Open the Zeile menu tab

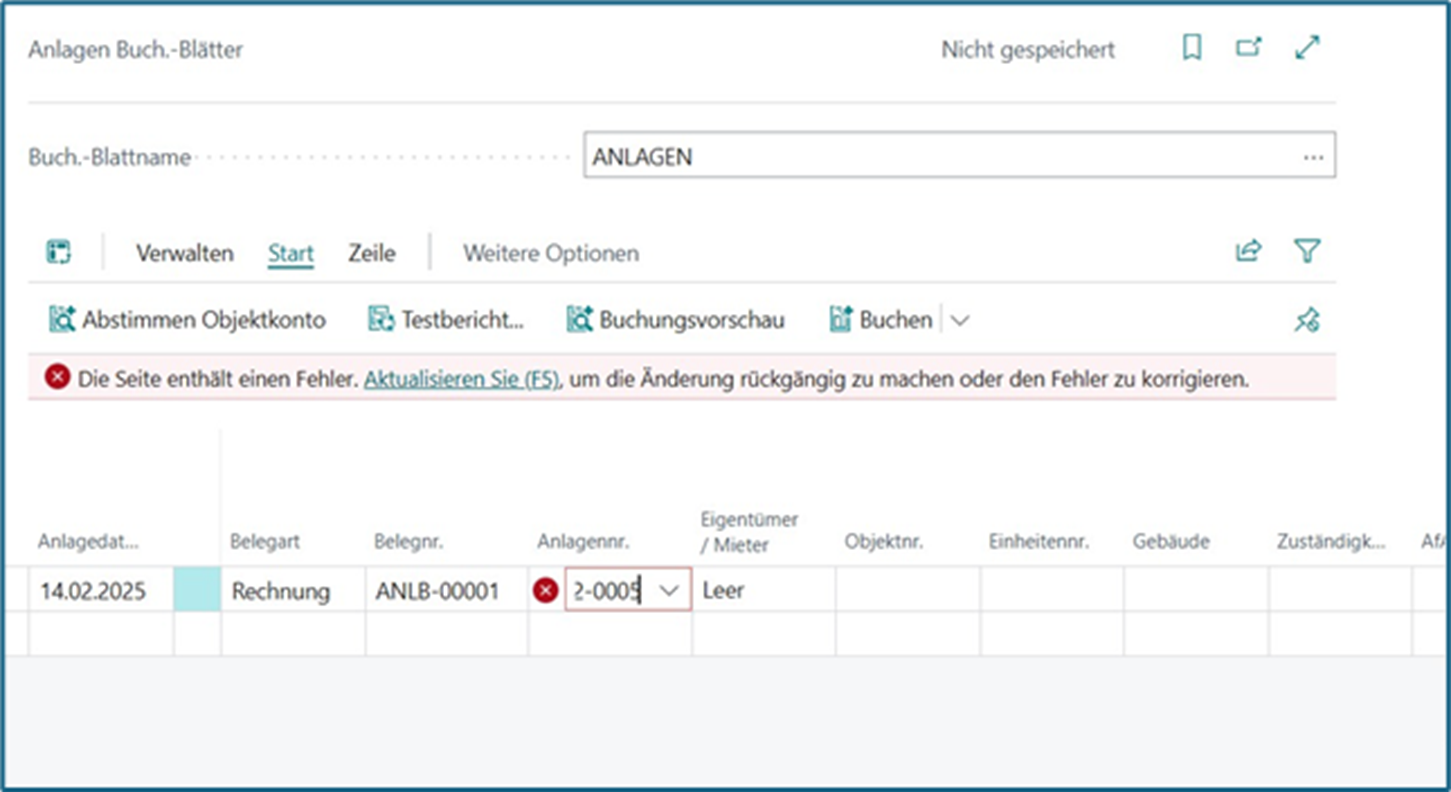click(x=371, y=254)
